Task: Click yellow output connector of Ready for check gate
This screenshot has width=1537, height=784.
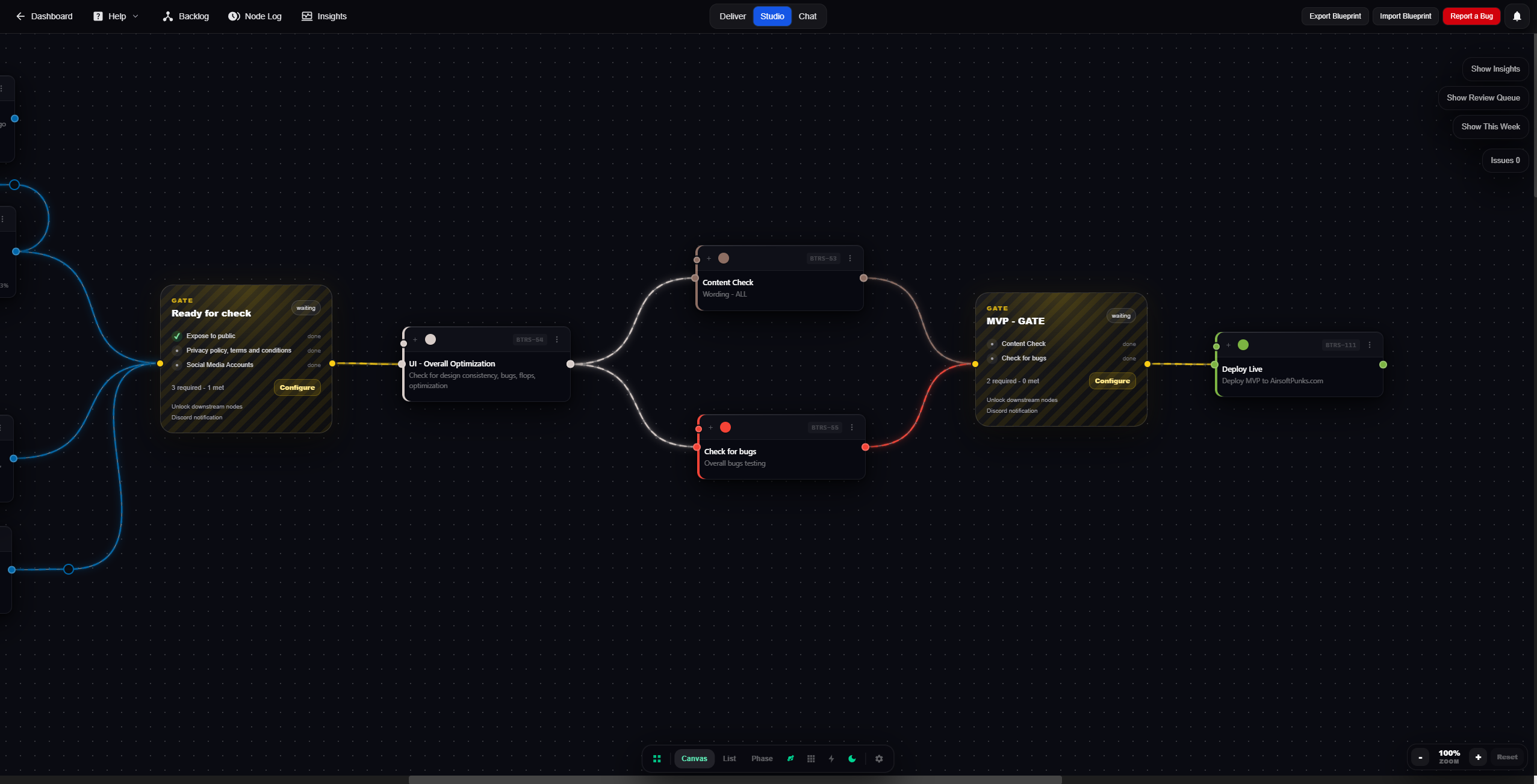Action: pyautogui.click(x=332, y=363)
